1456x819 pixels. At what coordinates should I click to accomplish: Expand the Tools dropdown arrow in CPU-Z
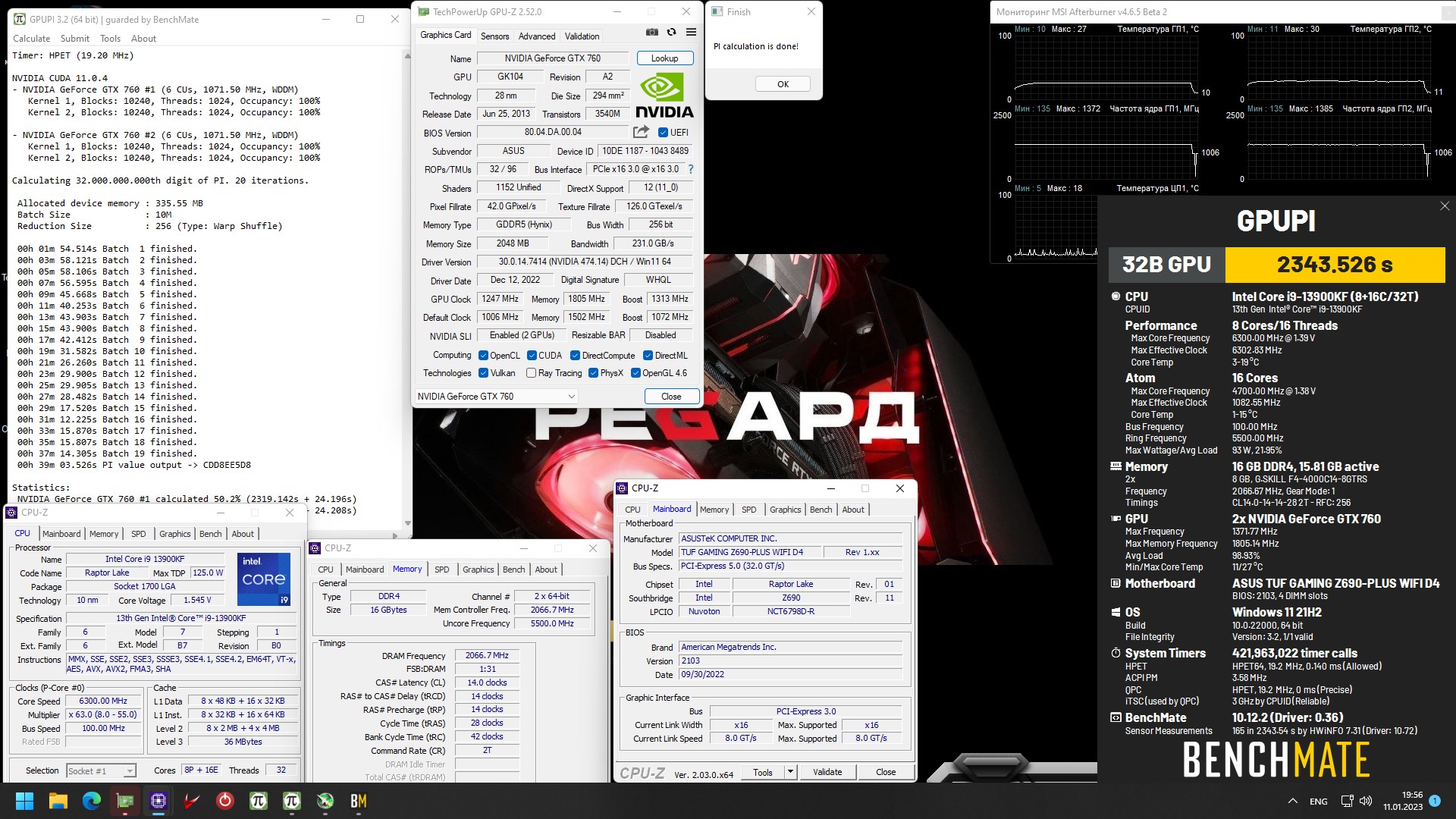789,772
